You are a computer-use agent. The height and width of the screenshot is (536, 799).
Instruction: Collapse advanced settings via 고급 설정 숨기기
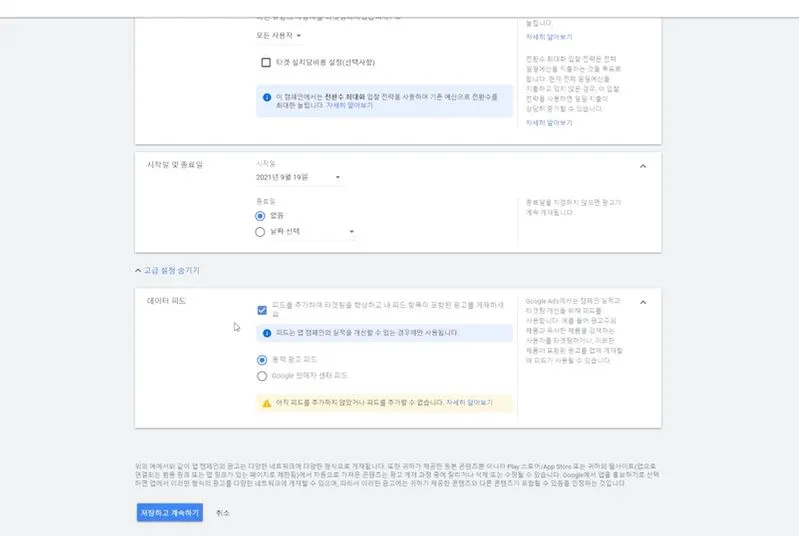pyautogui.click(x=167, y=271)
